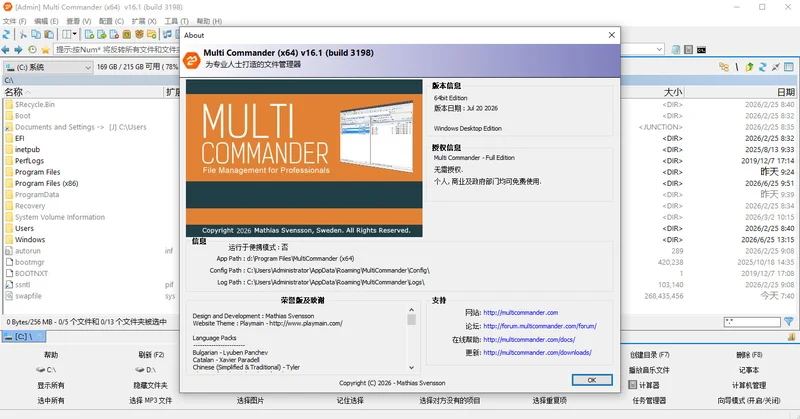Click the D:\ drive button
Screen dimensions: 800x419
coord(146,369)
